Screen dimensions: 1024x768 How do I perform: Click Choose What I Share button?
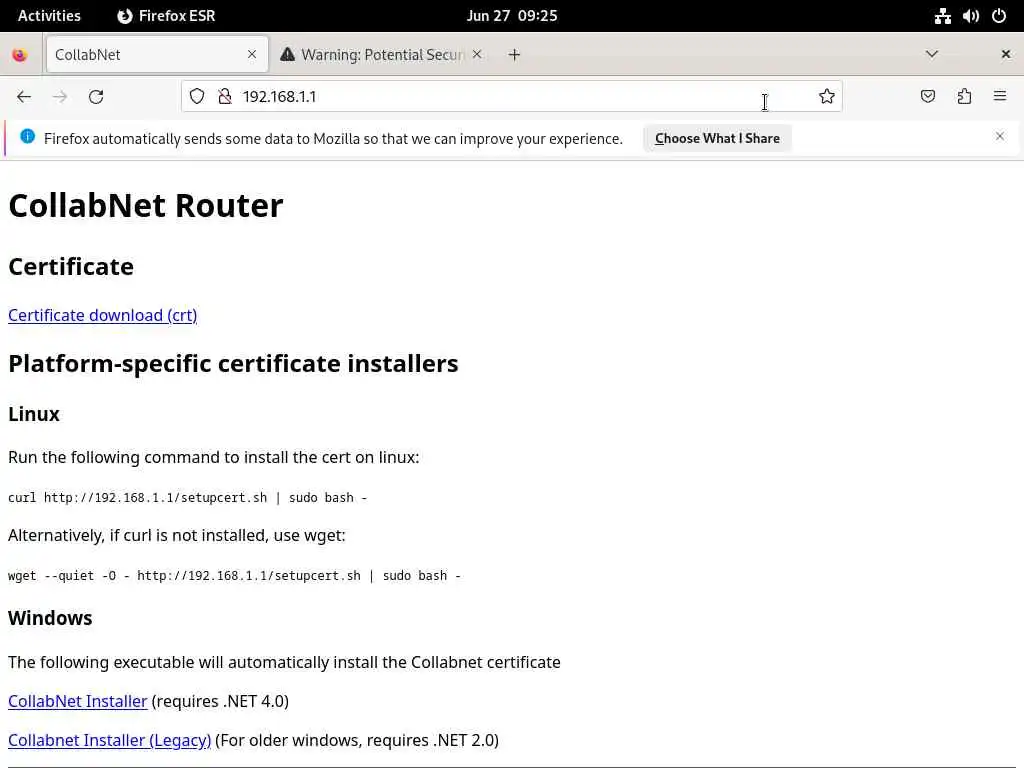tap(717, 138)
